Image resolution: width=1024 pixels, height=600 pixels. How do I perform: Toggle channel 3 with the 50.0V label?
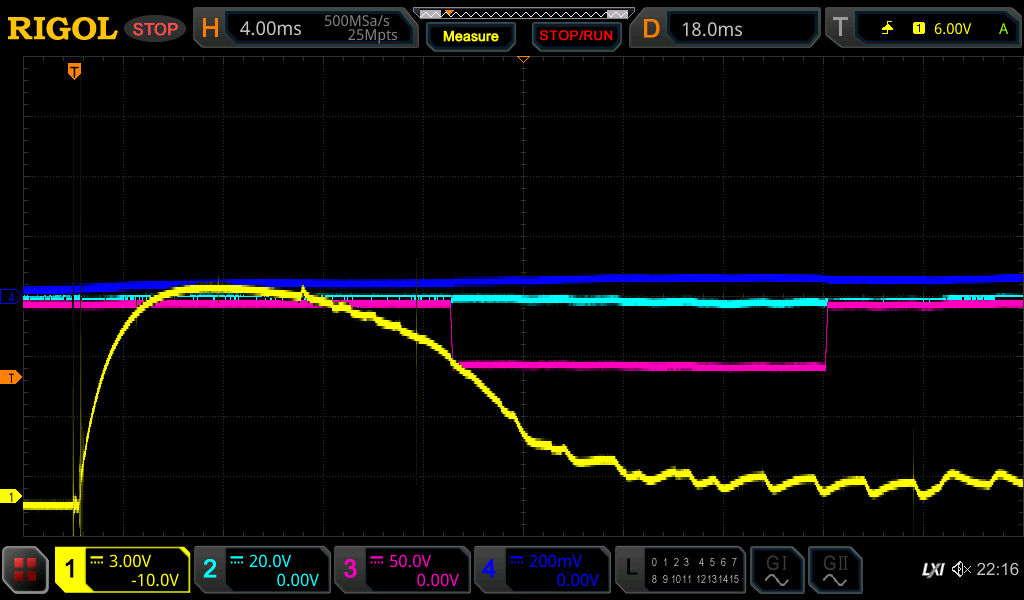(401, 570)
